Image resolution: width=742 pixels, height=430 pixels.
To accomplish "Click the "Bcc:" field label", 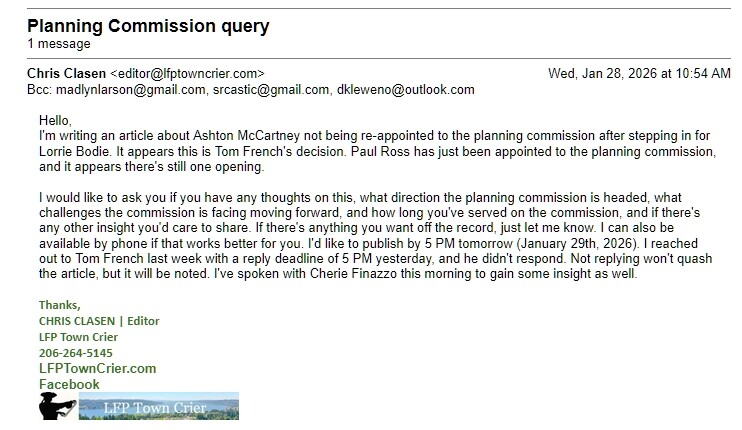I will coord(40,89).
